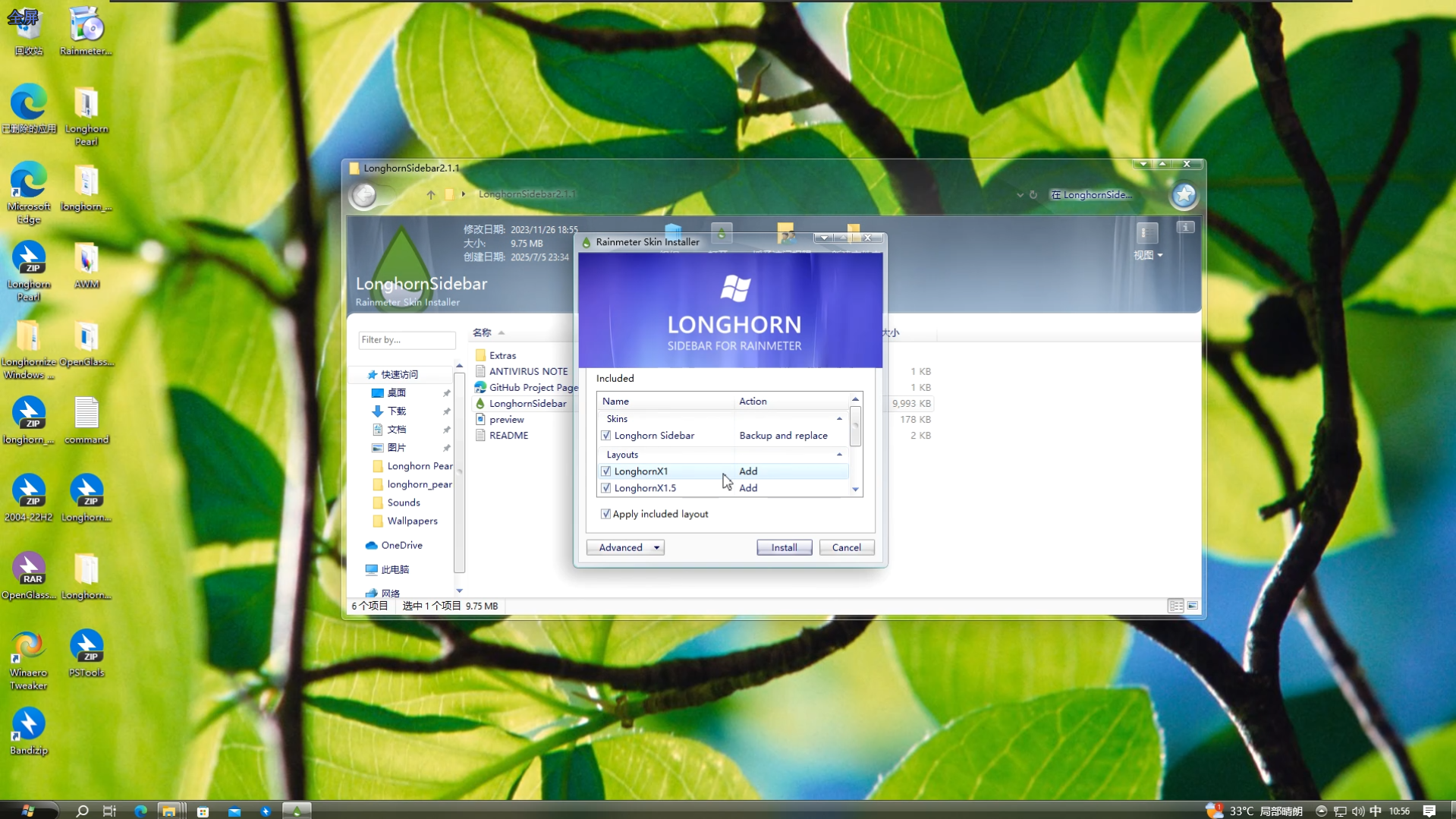This screenshot has height=819, width=1456.
Task: Select the Longhornize Windows folder icon
Action: (x=28, y=349)
